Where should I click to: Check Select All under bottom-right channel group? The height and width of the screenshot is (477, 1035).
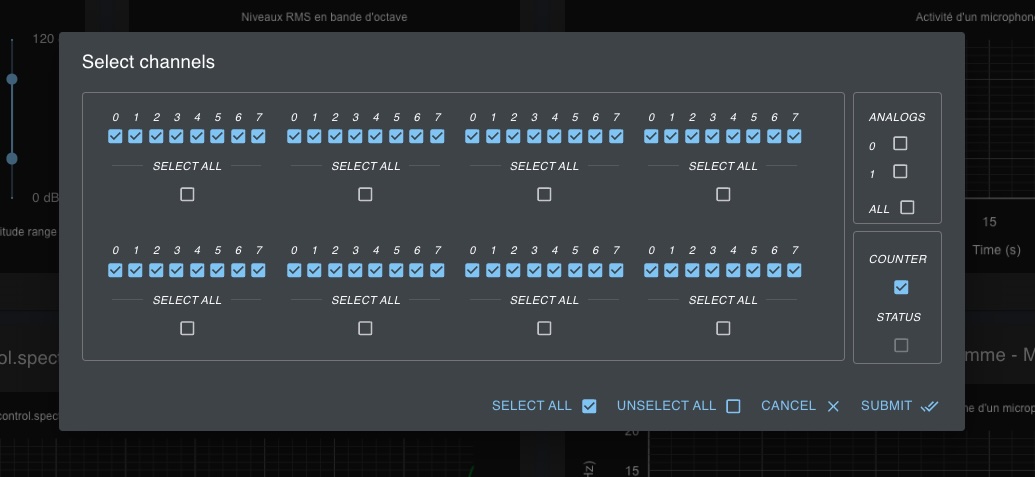tap(723, 328)
